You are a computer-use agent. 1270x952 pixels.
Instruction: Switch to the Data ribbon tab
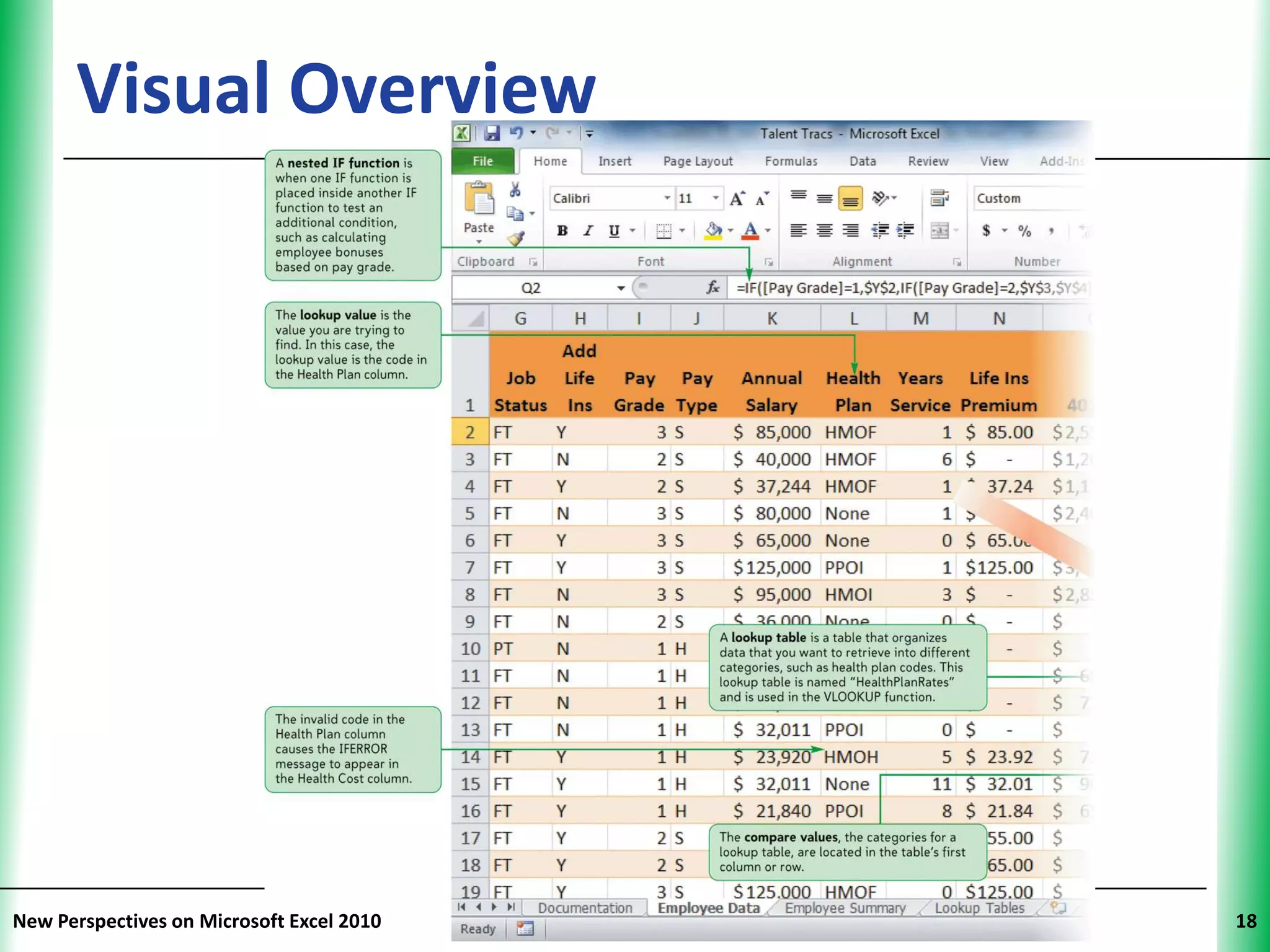pyautogui.click(x=863, y=161)
